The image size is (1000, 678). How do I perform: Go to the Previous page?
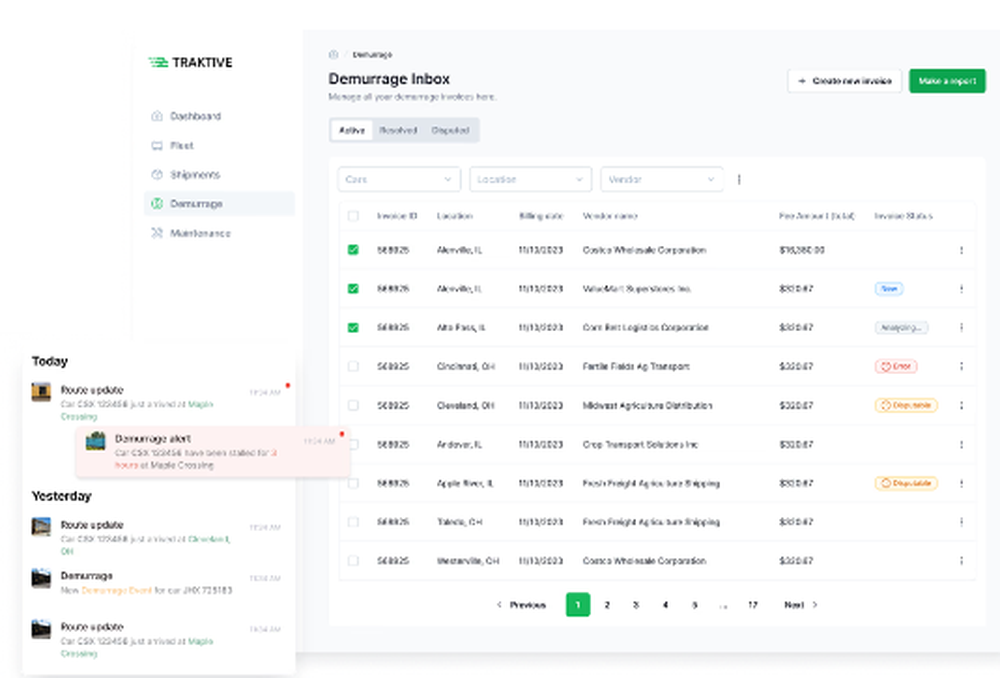(521, 605)
